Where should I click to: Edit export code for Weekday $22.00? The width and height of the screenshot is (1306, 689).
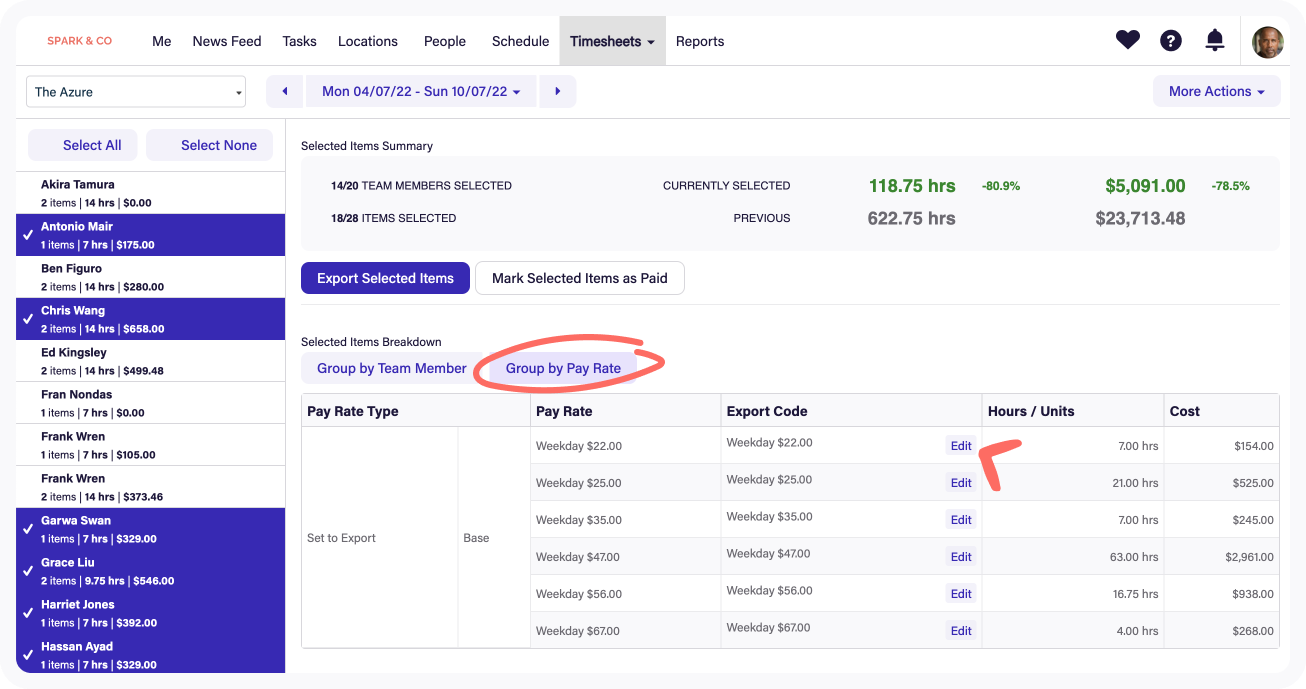[x=961, y=446]
